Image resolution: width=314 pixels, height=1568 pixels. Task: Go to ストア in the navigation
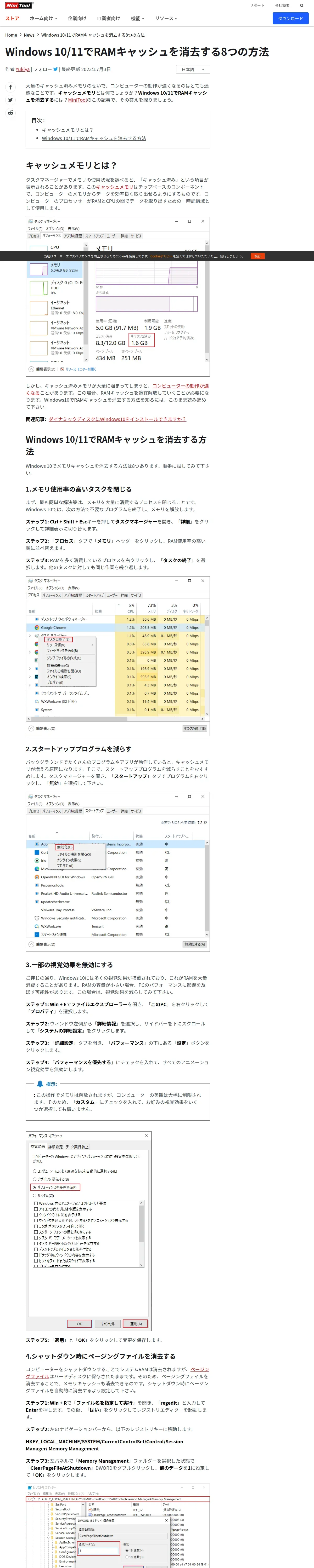tap(12, 18)
